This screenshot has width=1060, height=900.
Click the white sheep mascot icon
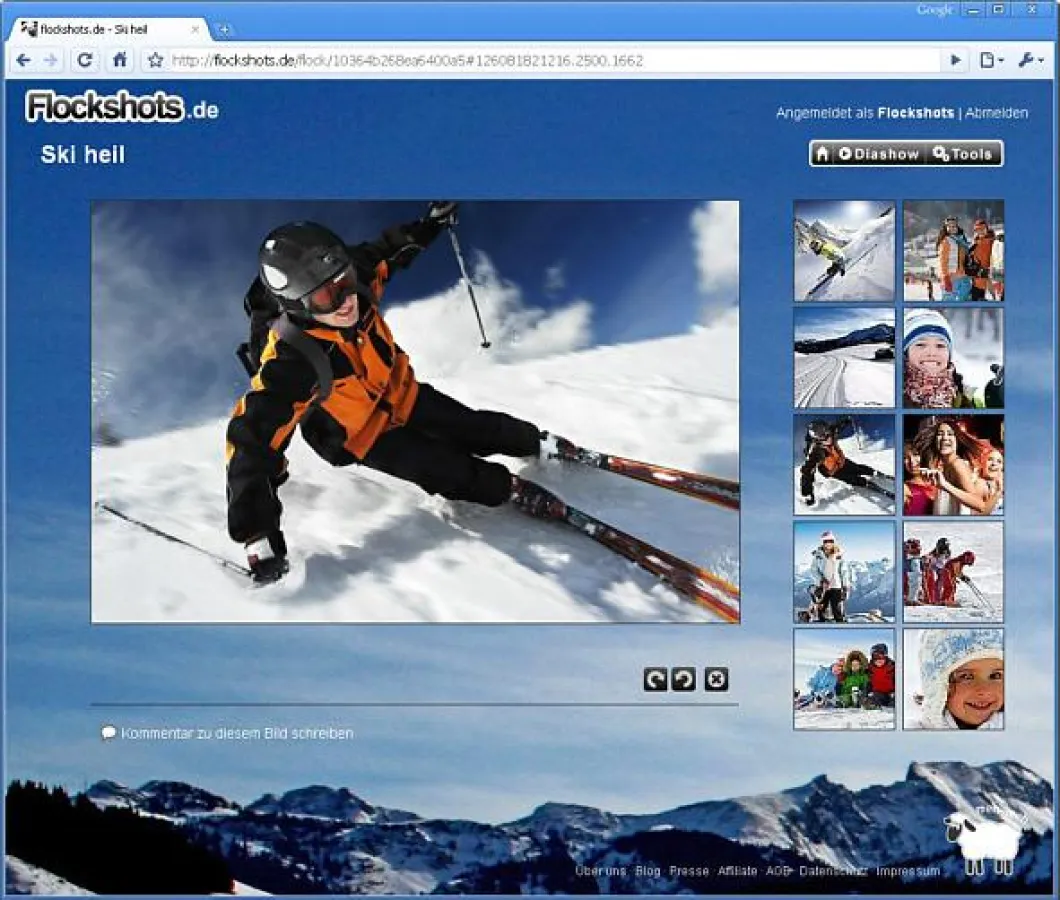(986, 840)
